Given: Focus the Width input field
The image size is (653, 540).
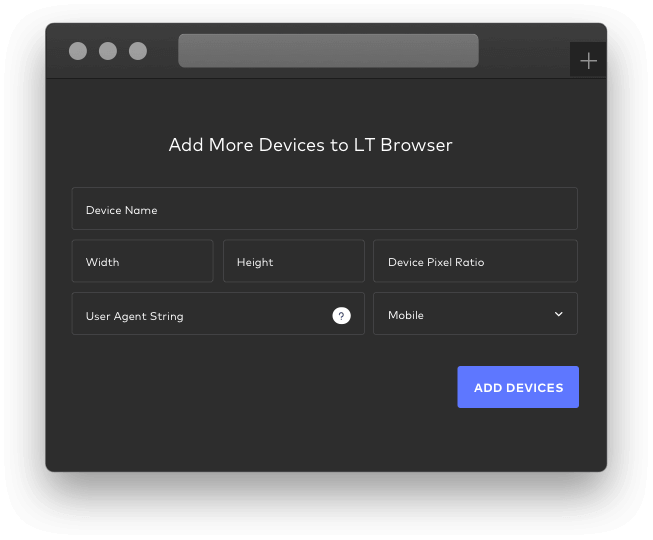Looking at the screenshot, I should [x=142, y=261].
